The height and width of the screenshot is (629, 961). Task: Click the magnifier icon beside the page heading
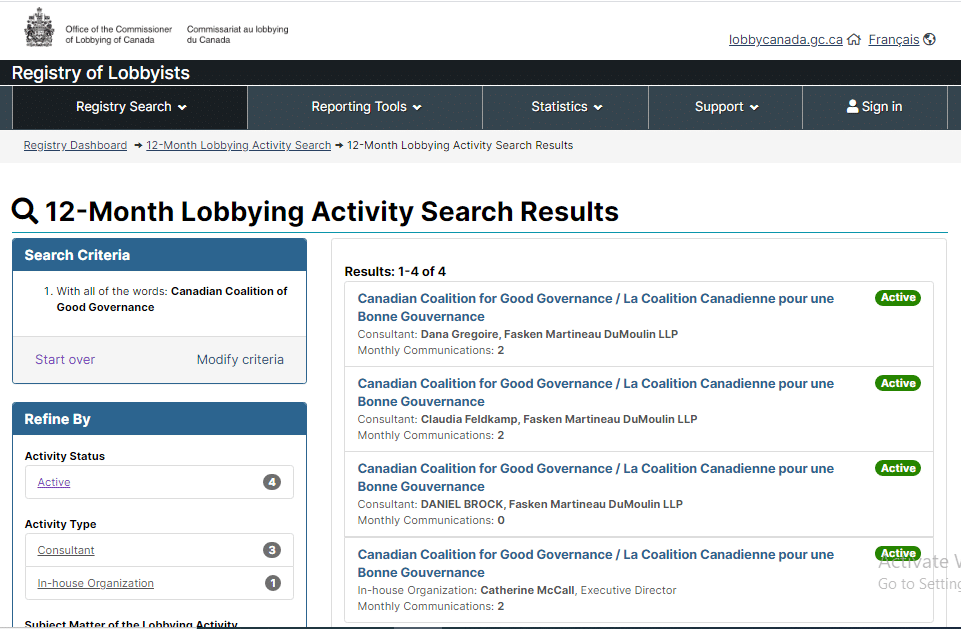tap(25, 211)
